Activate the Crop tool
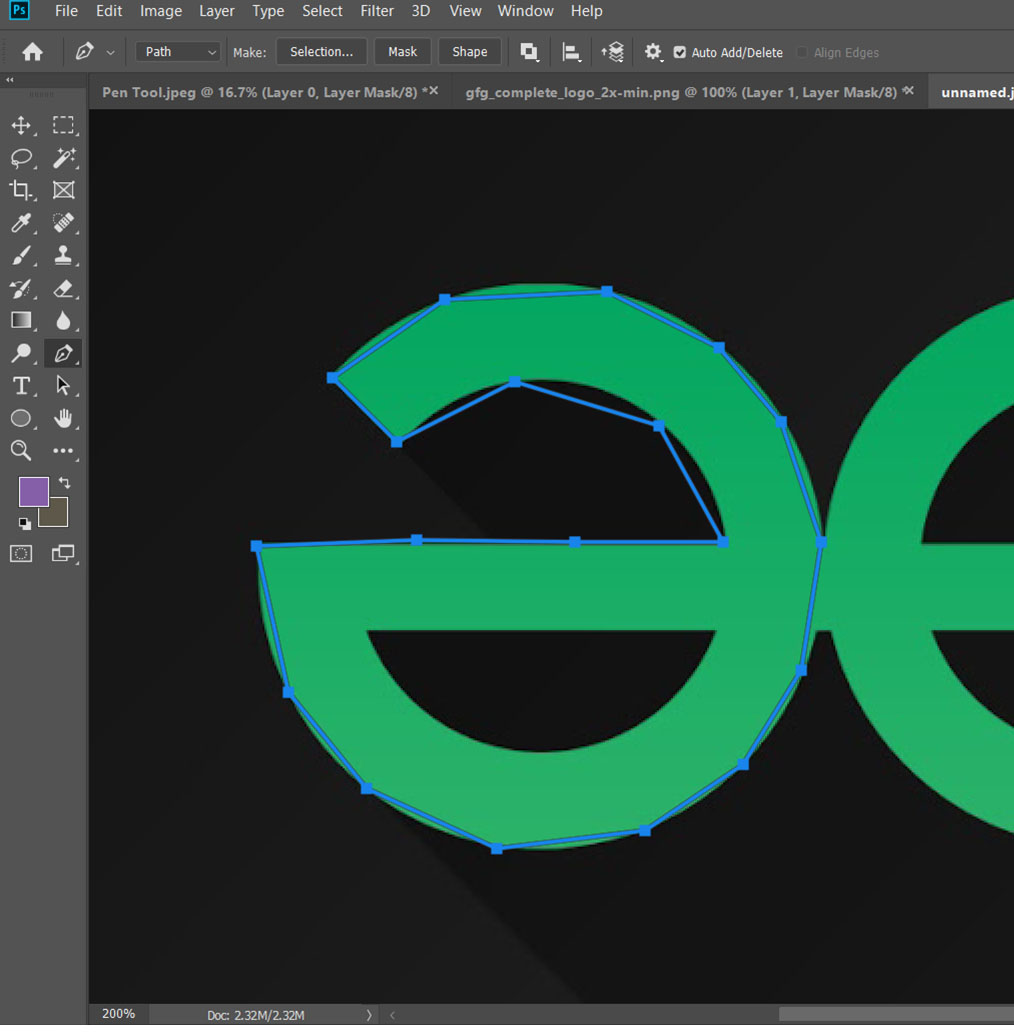The height and width of the screenshot is (1032, 1014). click(x=20, y=190)
